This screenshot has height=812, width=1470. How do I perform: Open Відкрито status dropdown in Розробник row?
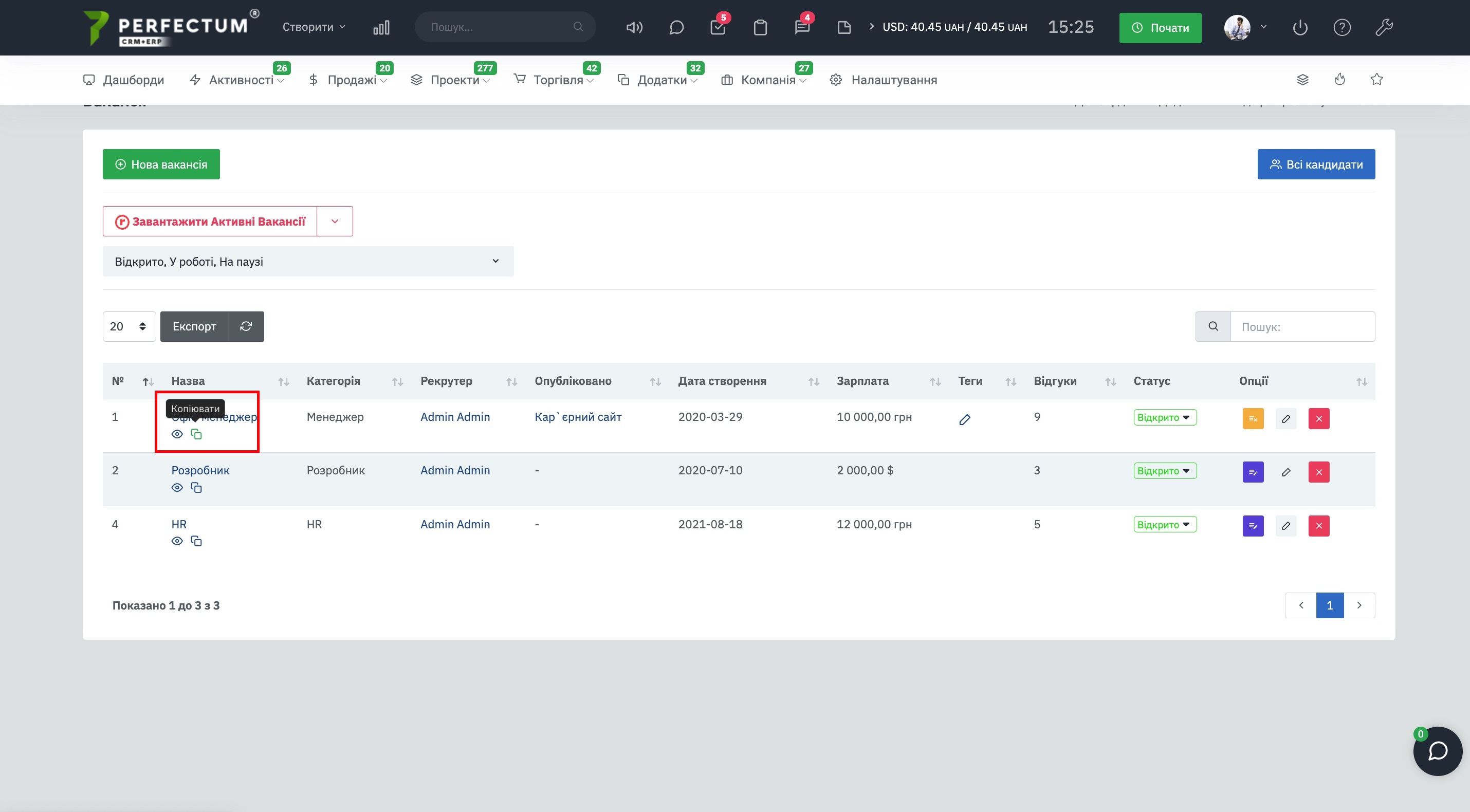pos(1165,471)
